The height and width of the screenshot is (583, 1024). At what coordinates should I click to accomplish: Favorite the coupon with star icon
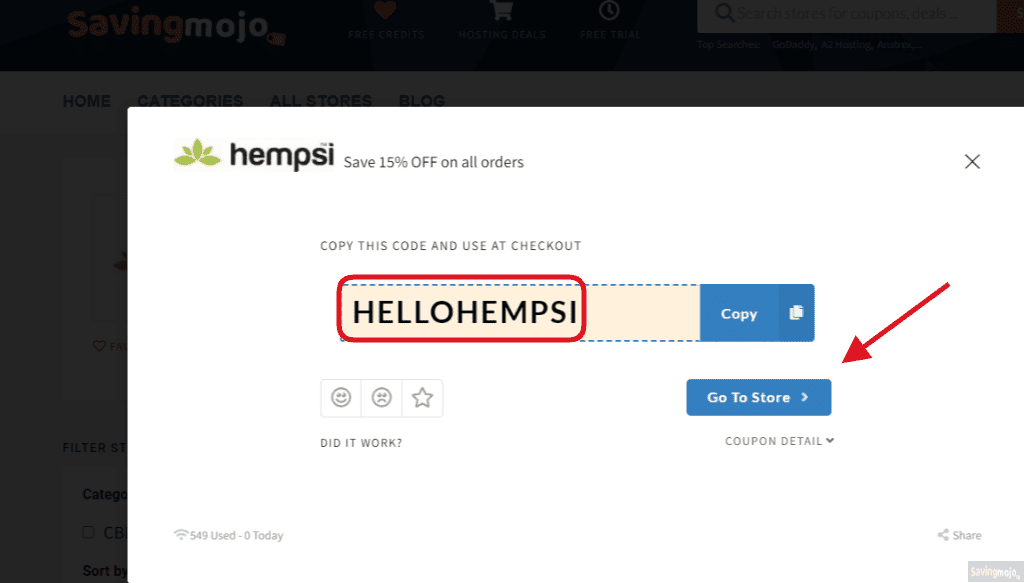[423, 398]
